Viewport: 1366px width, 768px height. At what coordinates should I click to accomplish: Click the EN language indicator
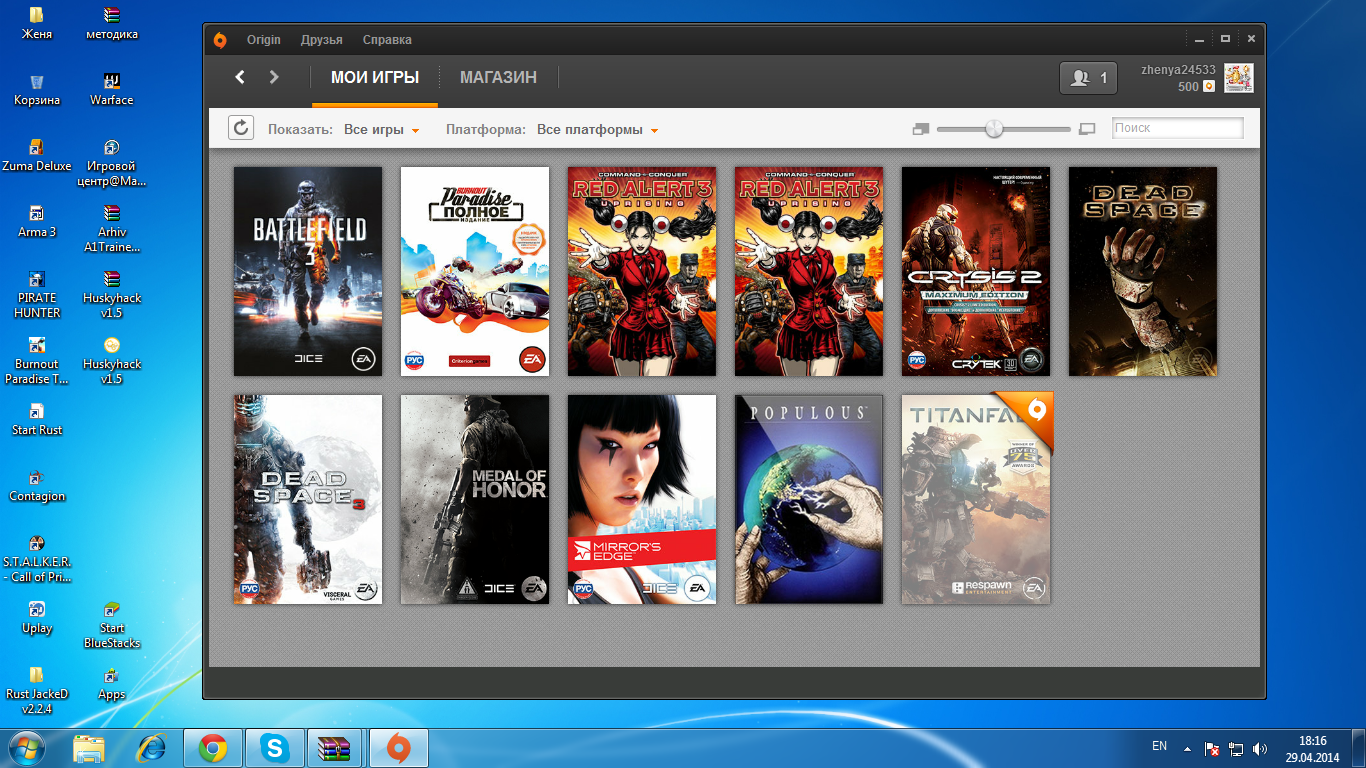pos(1159,746)
